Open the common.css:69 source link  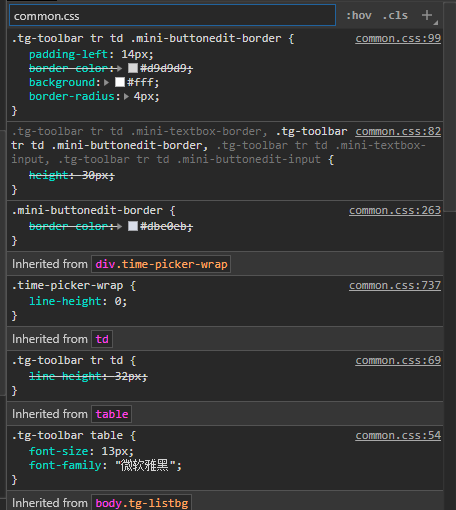click(398, 360)
